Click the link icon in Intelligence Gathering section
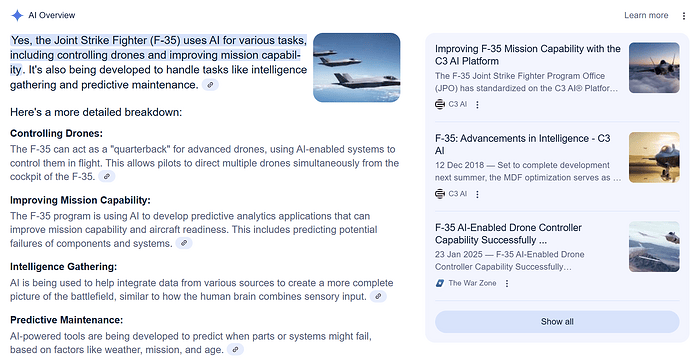Screen dimensions: 690x361 pos(378,297)
